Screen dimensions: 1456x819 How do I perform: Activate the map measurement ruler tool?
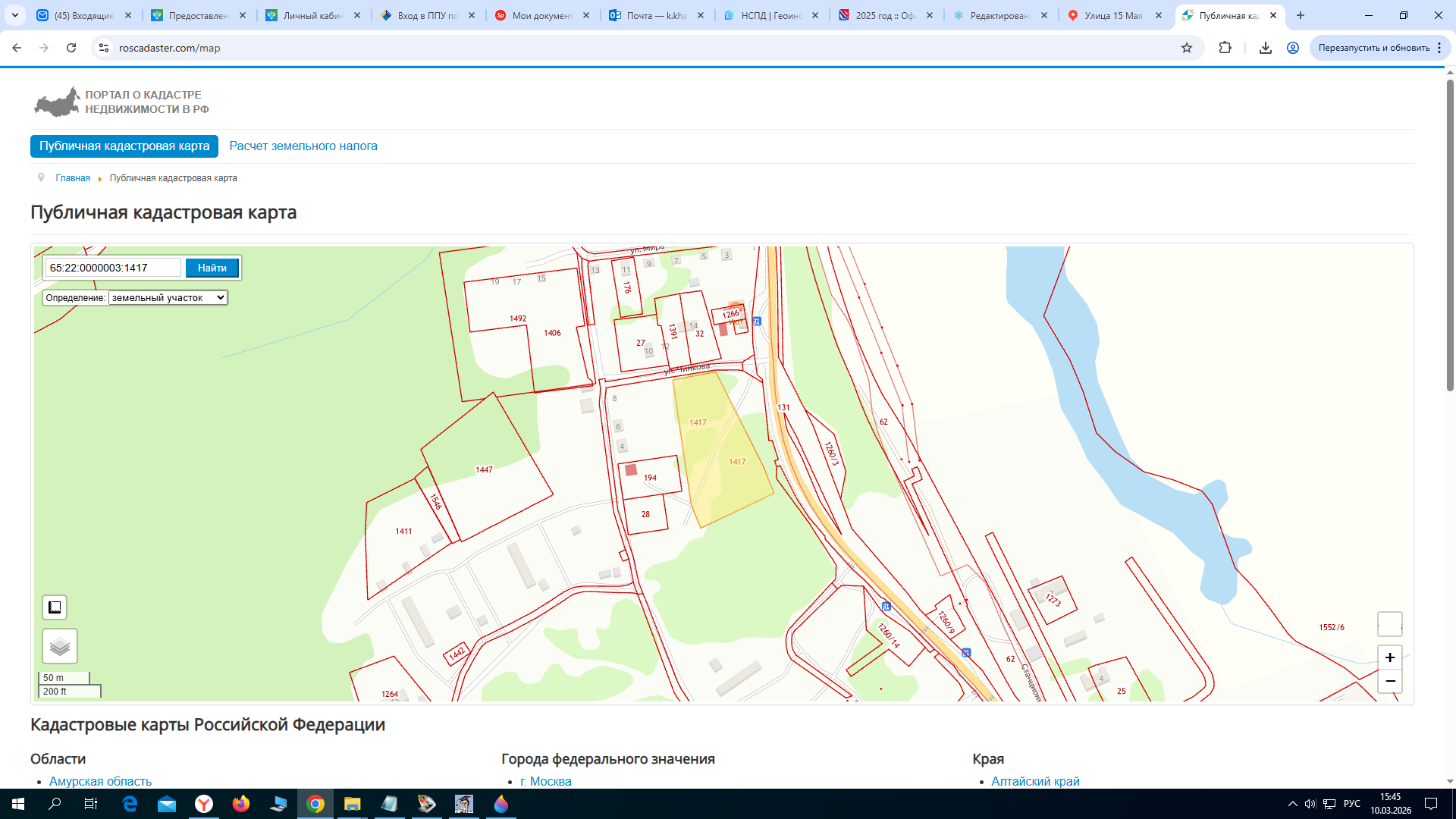click(55, 607)
